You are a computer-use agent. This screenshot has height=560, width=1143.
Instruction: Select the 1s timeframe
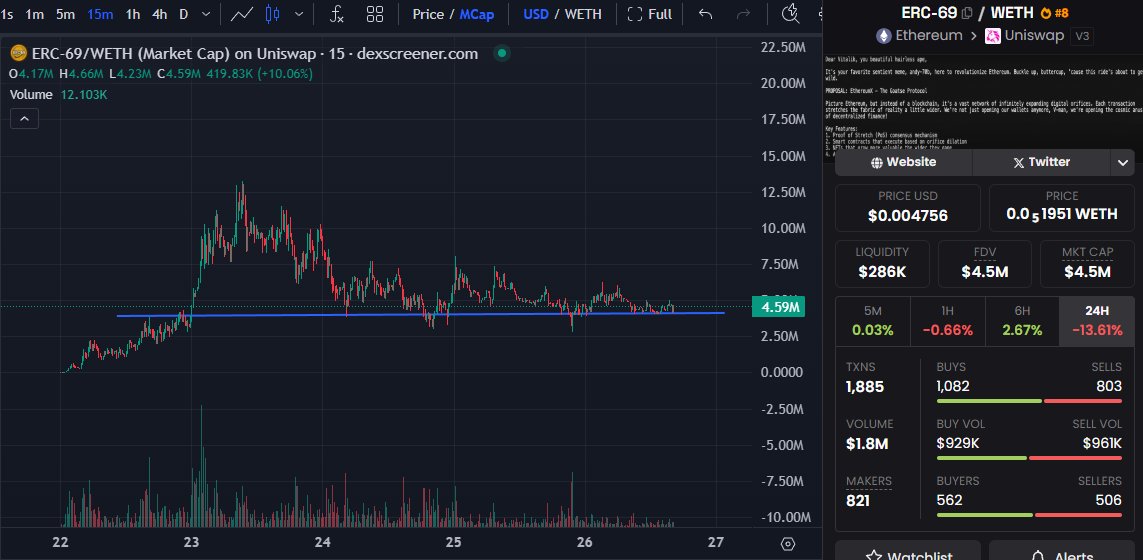(7, 14)
